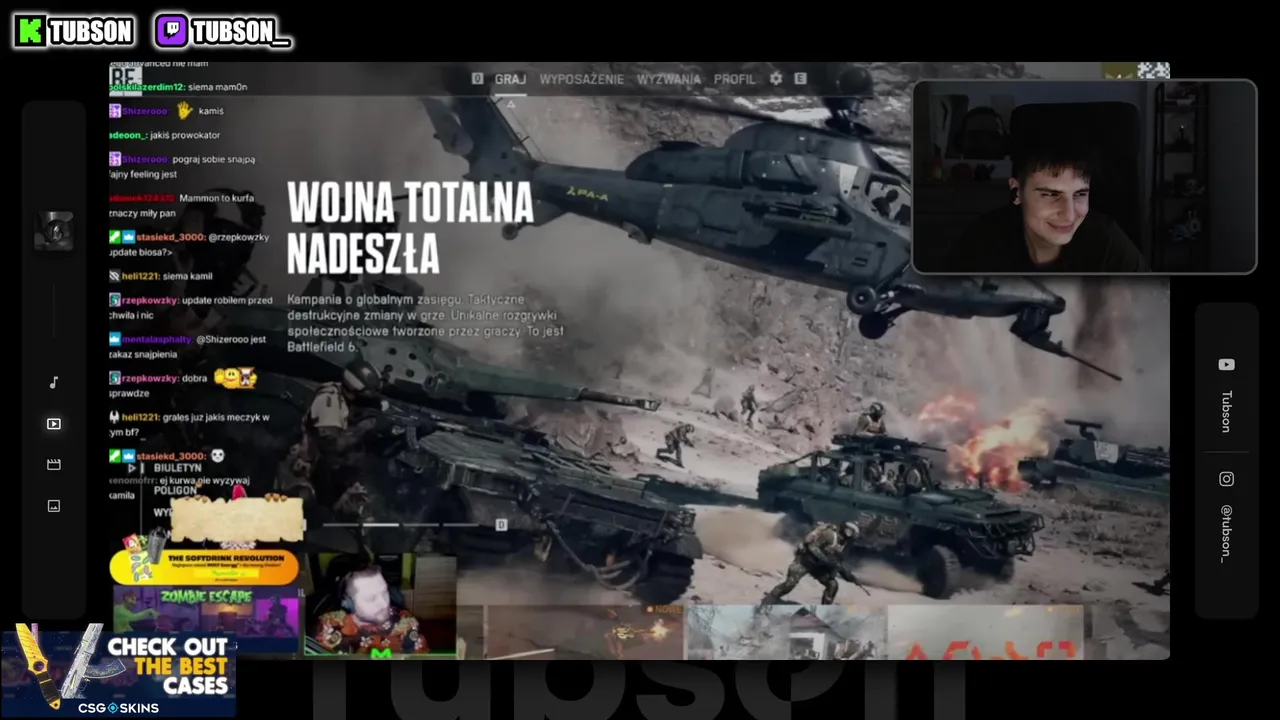Click the @tubson_ Instagram handle
Screen dimensions: 1280x720
tap(1226, 533)
